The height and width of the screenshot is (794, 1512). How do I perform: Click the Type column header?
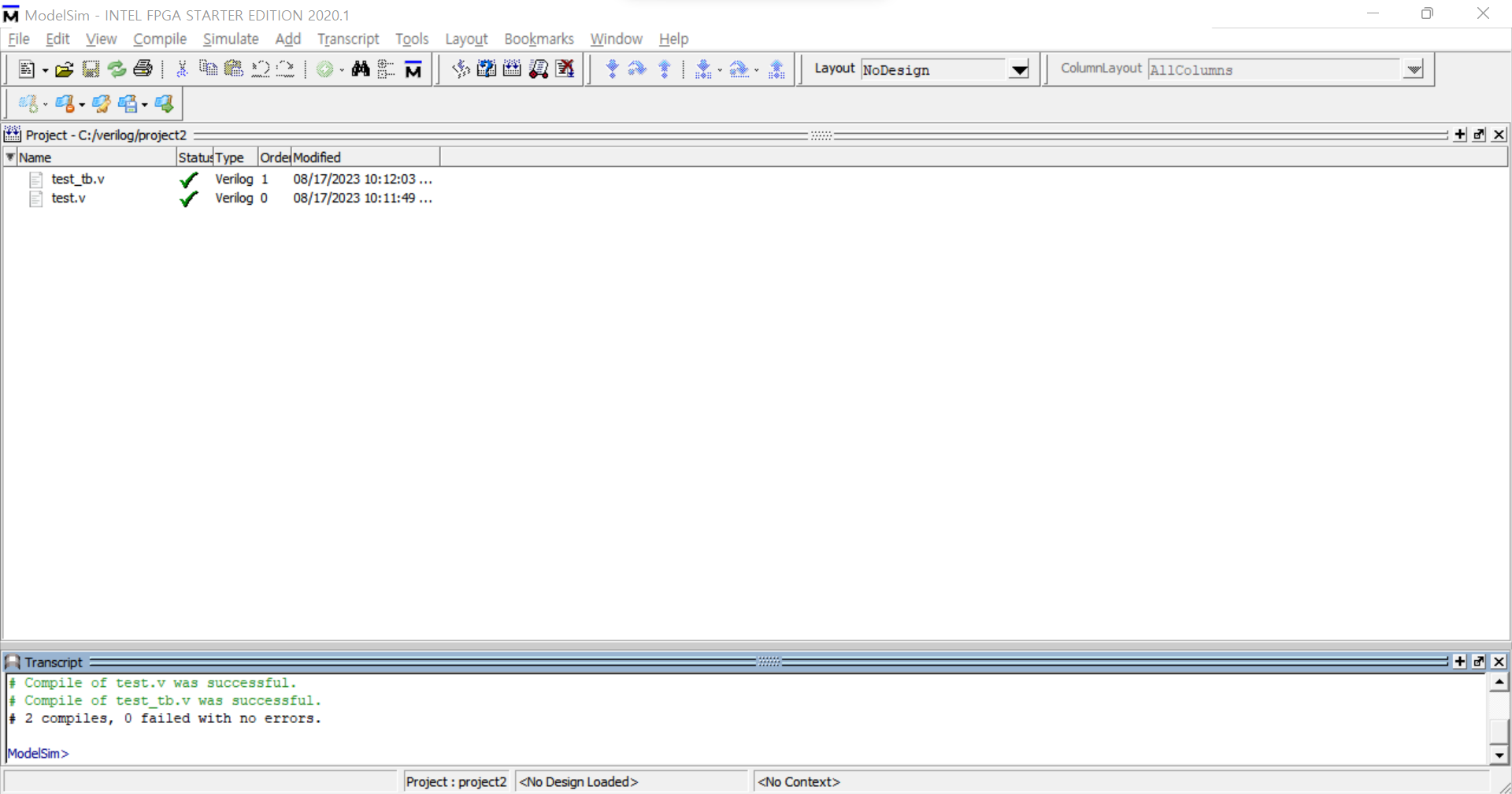235,158
